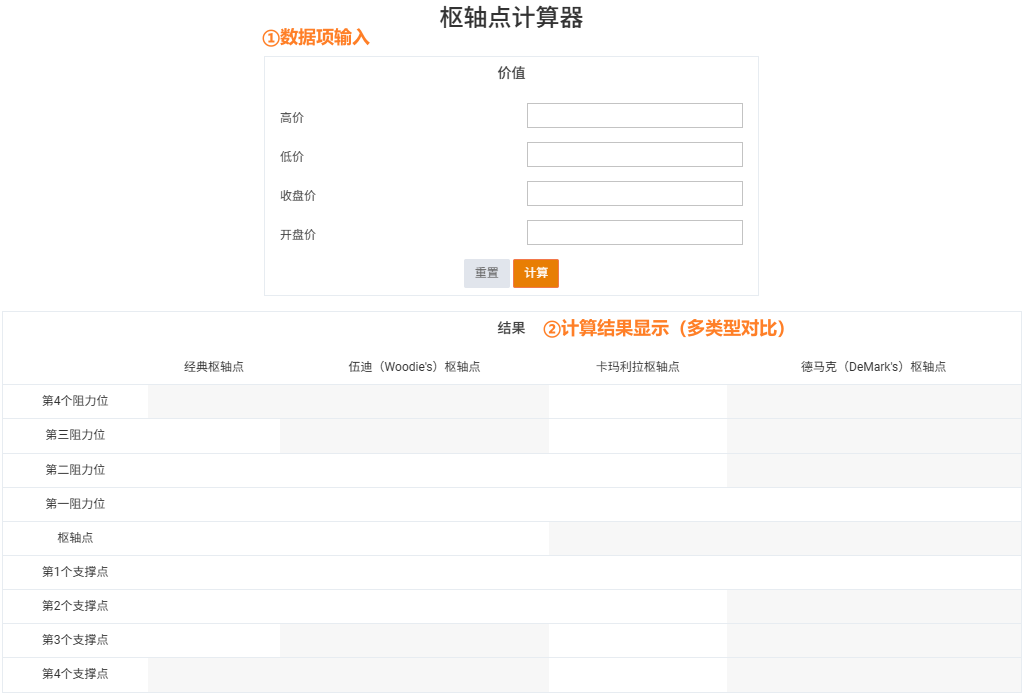
Task: Click the 价值 panel heading
Action: 511,73
